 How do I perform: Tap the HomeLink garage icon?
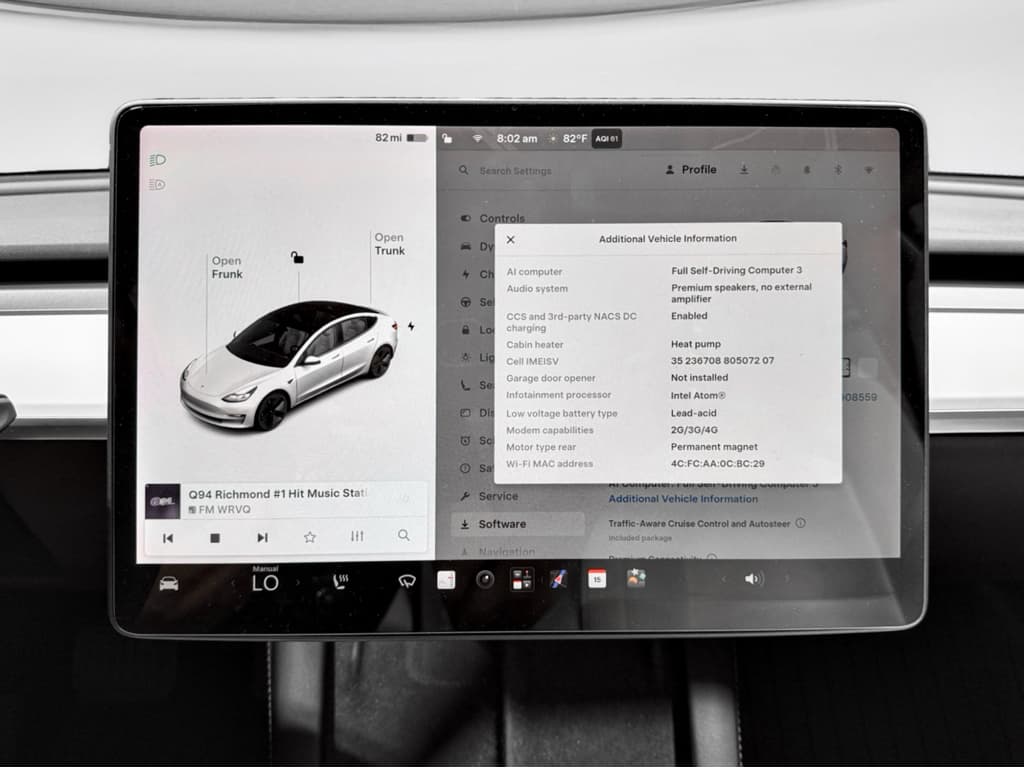click(x=775, y=170)
